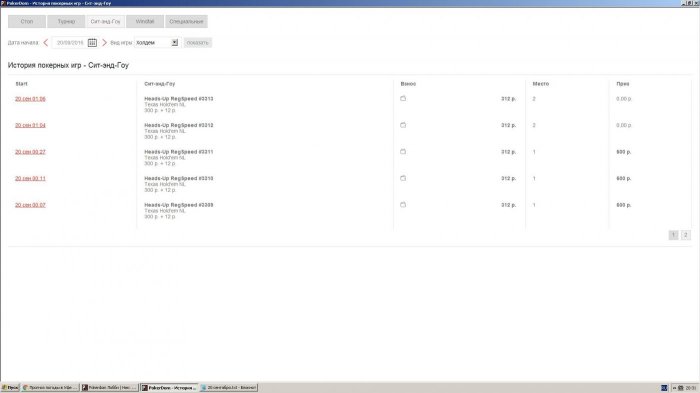Viewport: 700px width, 393px height.
Task: Click buy-in icon for RegSpeed #3309 row
Action: 403,205
